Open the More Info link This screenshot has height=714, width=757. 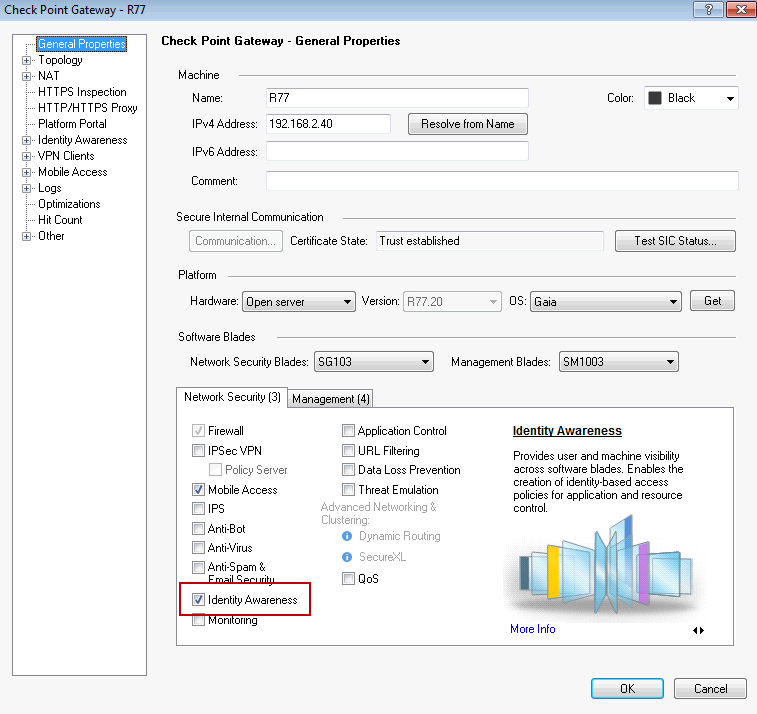[533, 629]
